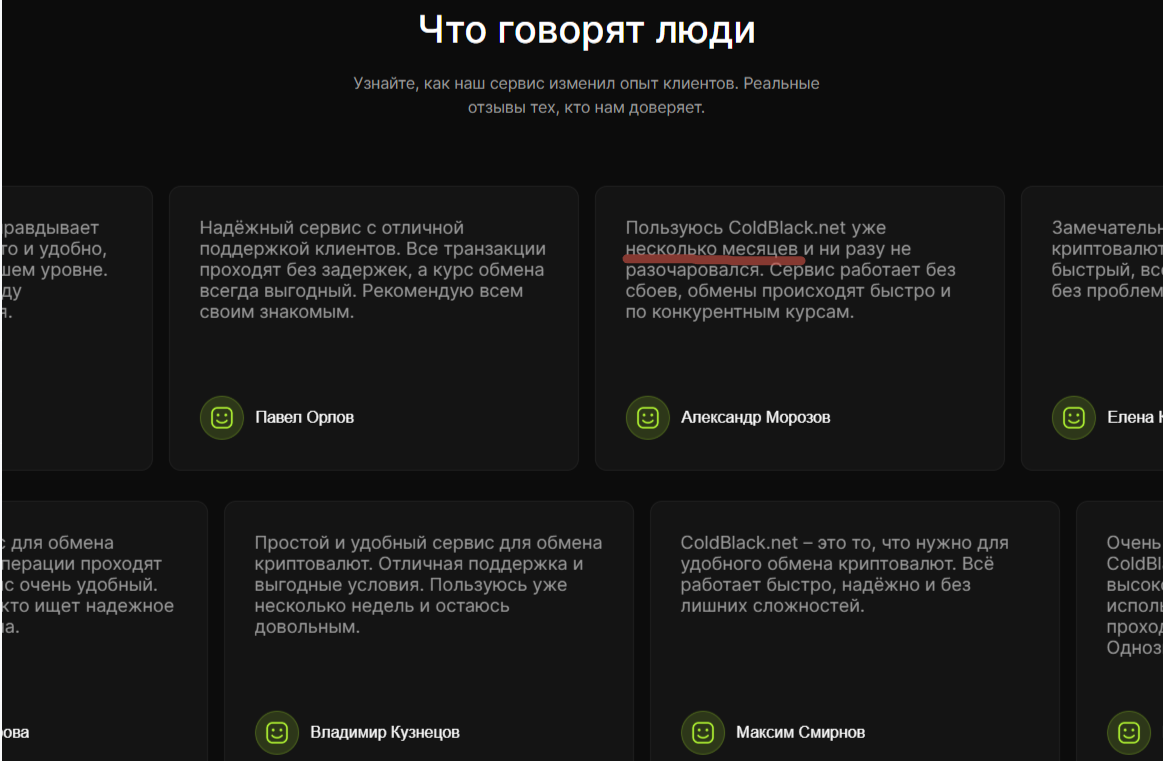1163x761 pixels.
Task: Click the avatar icon in the bottom-right card
Action: click(x=1129, y=732)
